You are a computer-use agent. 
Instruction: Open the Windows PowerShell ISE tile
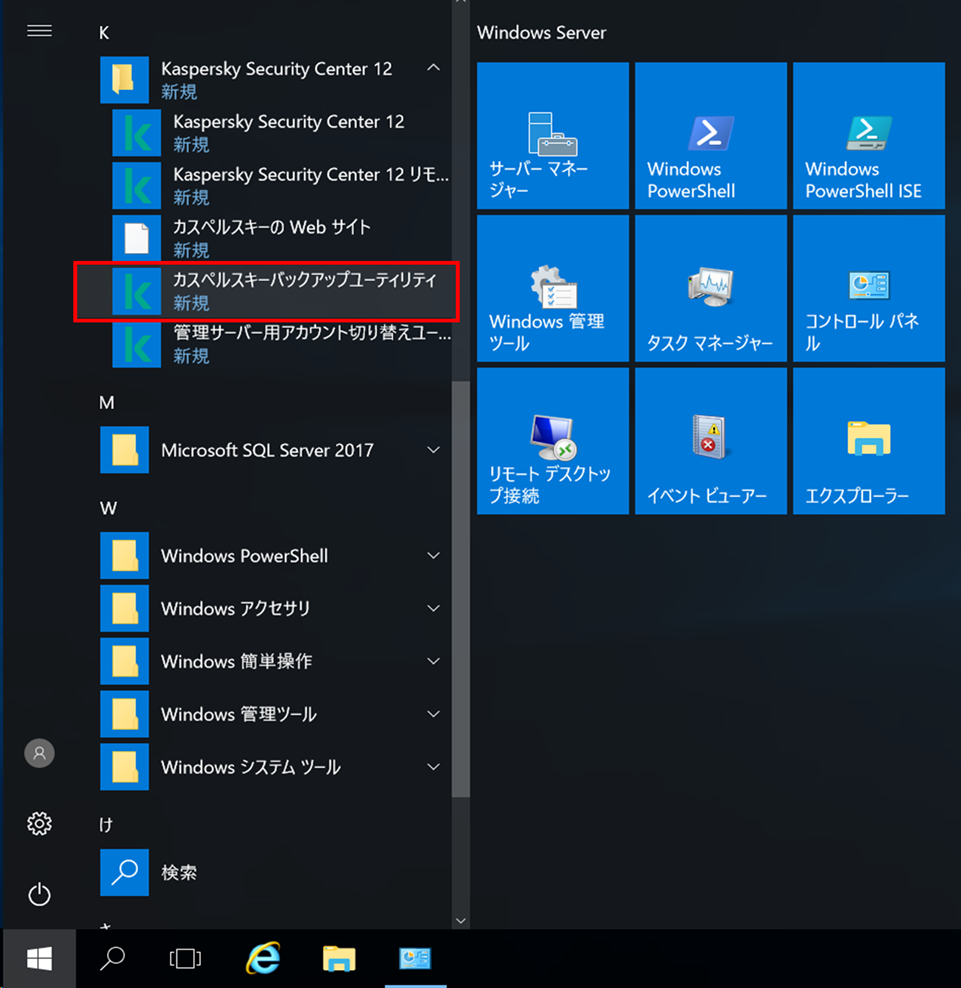[x=869, y=135]
